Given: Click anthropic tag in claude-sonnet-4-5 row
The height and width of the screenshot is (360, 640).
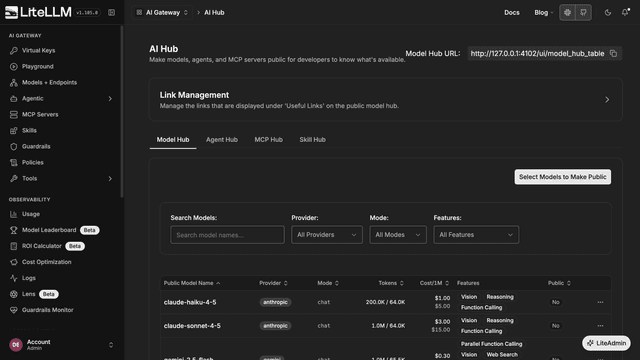Looking at the screenshot, I should pyautogui.click(x=275, y=326).
